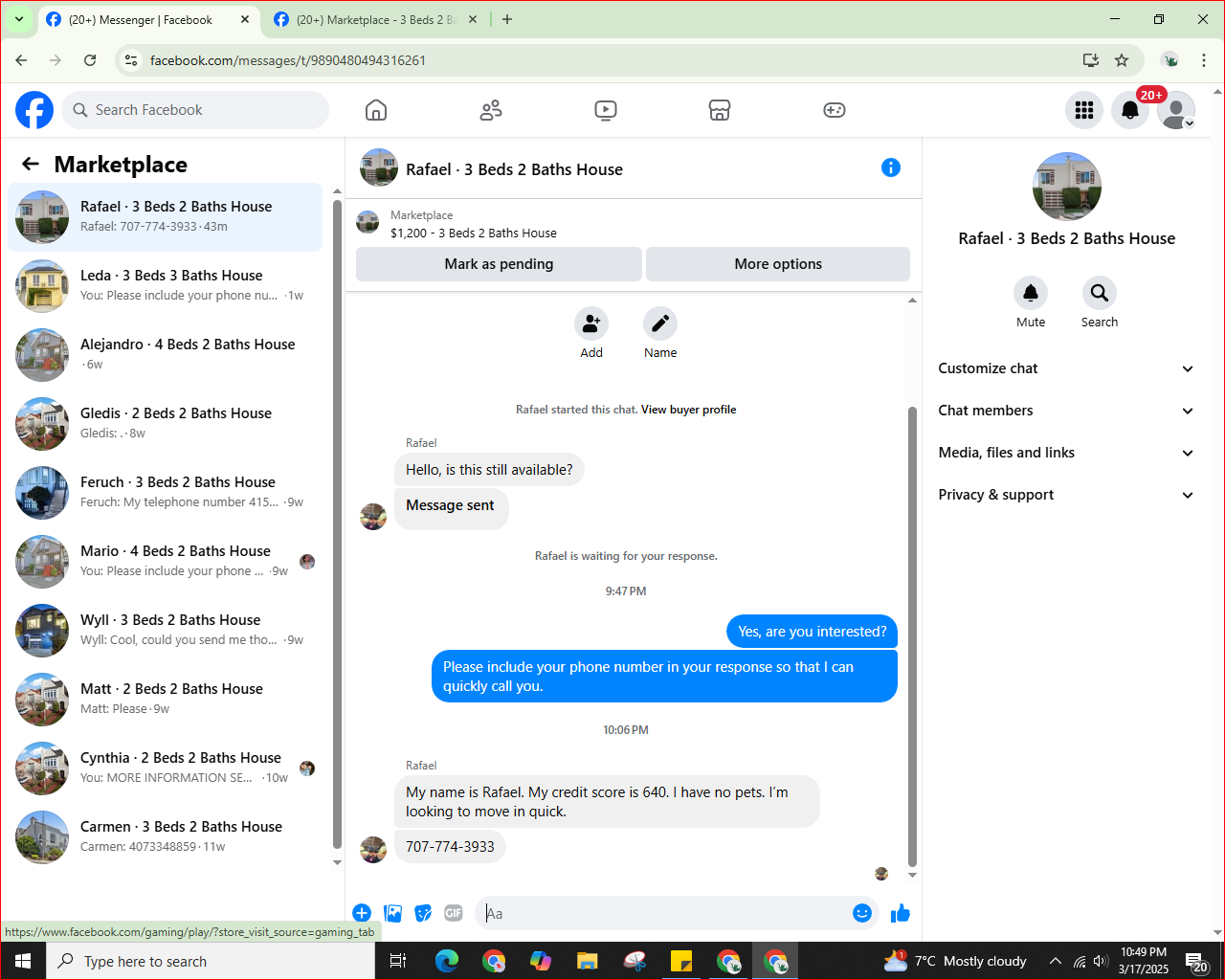Mute this chat with the bell icon

(1031, 293)
